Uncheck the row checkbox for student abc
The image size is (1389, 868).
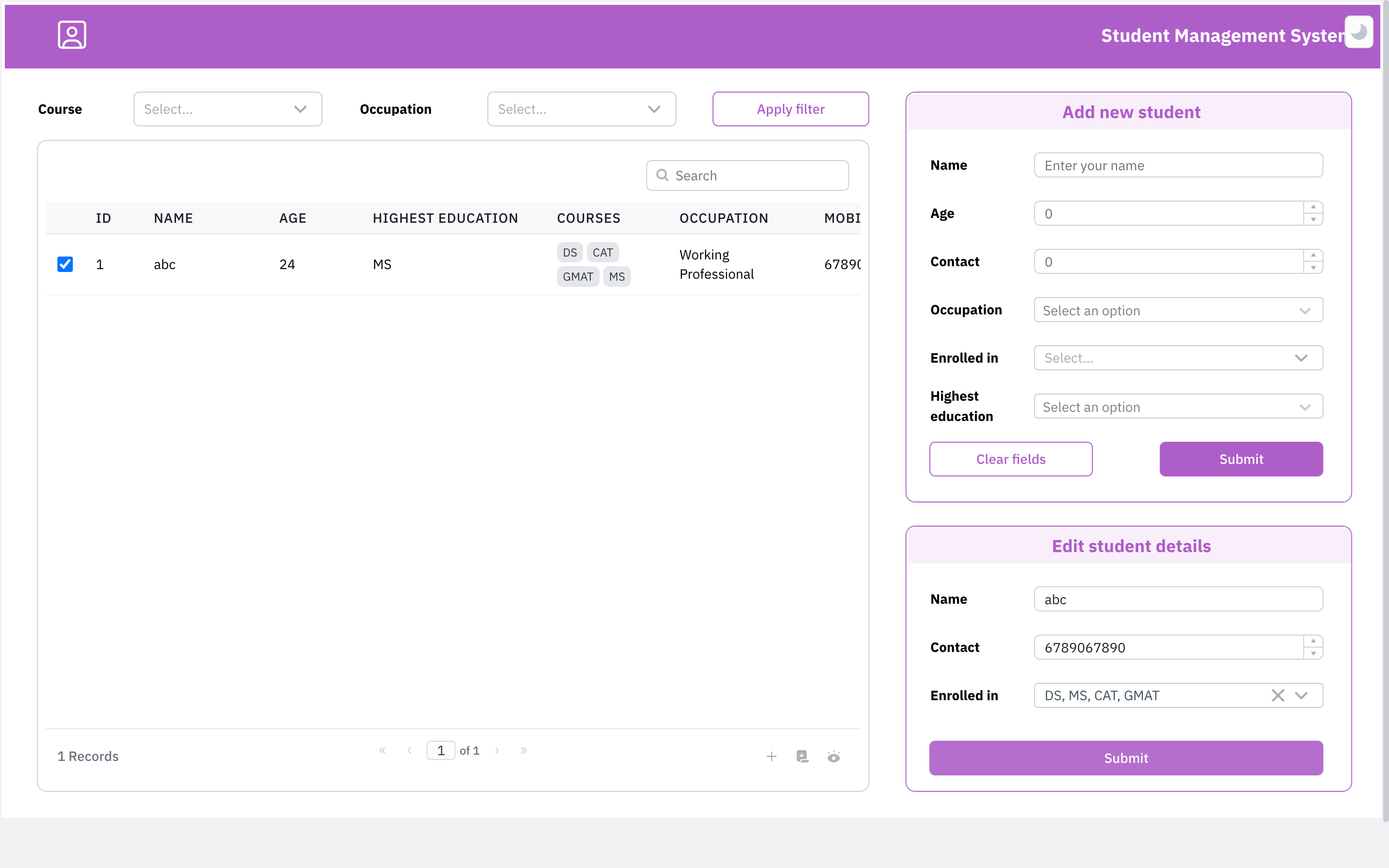65,264
